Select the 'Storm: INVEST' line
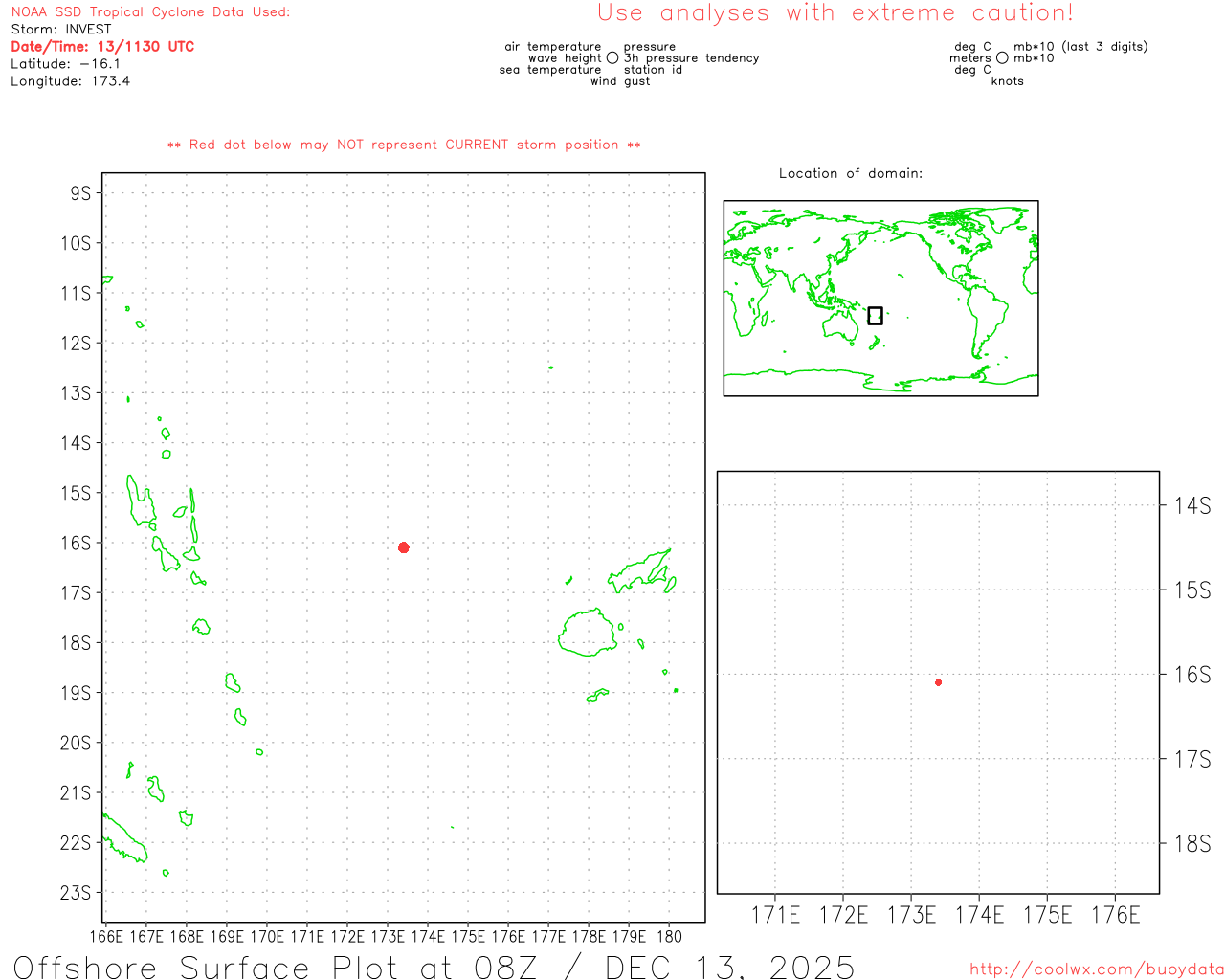Image resolution: width=1225 pixels, height=980 pixels. 61,30
